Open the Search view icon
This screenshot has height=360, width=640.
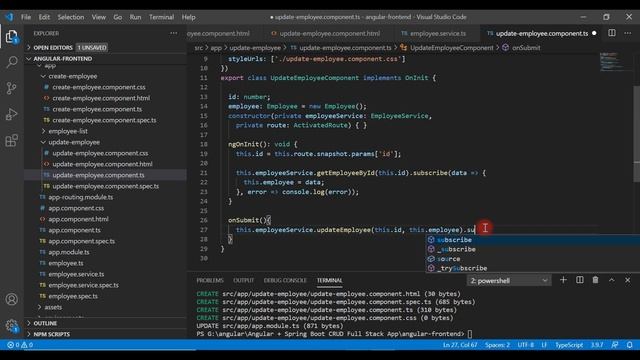tap(11, 62)
